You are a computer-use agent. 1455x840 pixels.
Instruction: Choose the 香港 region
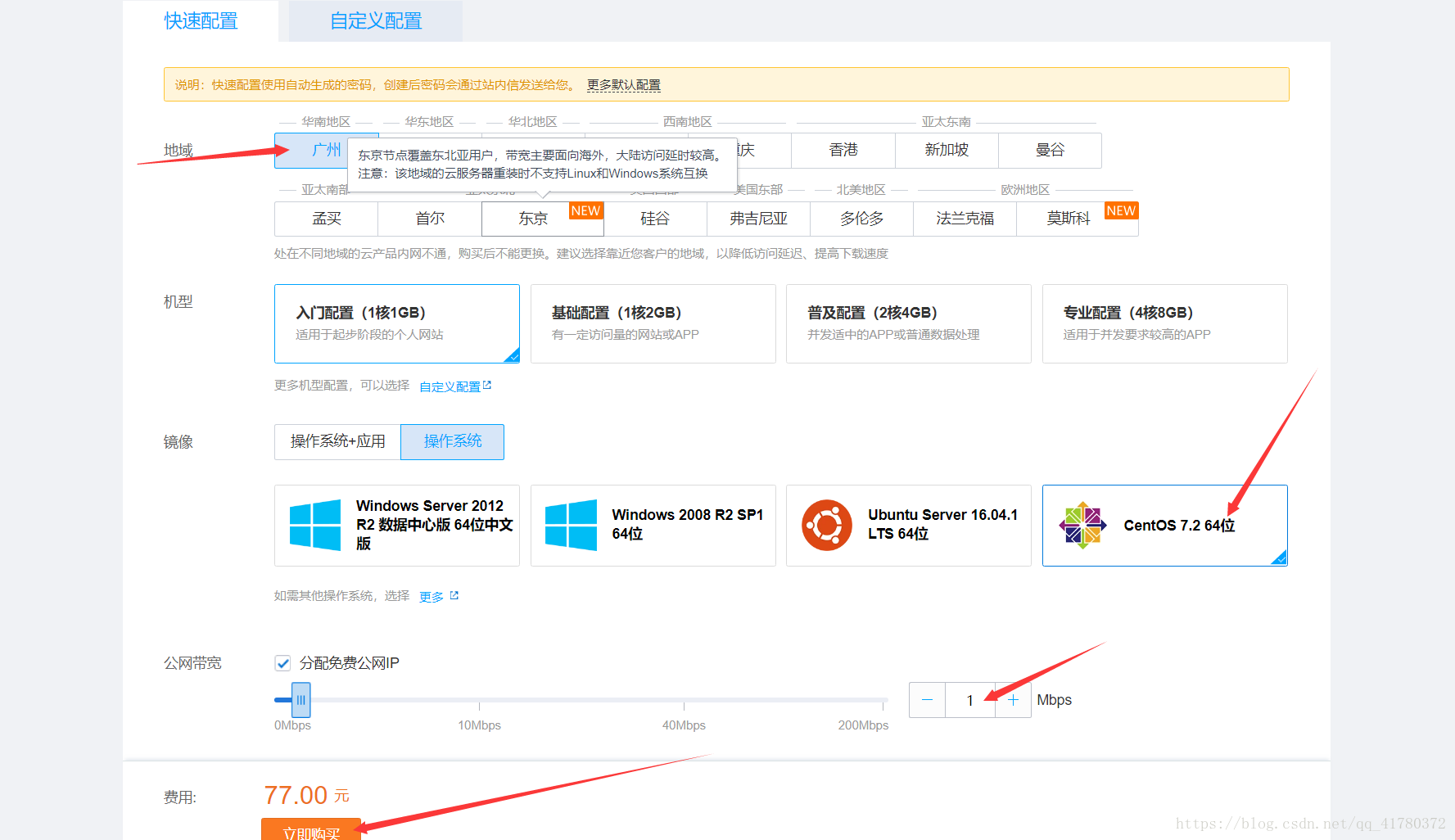[843, 151]
